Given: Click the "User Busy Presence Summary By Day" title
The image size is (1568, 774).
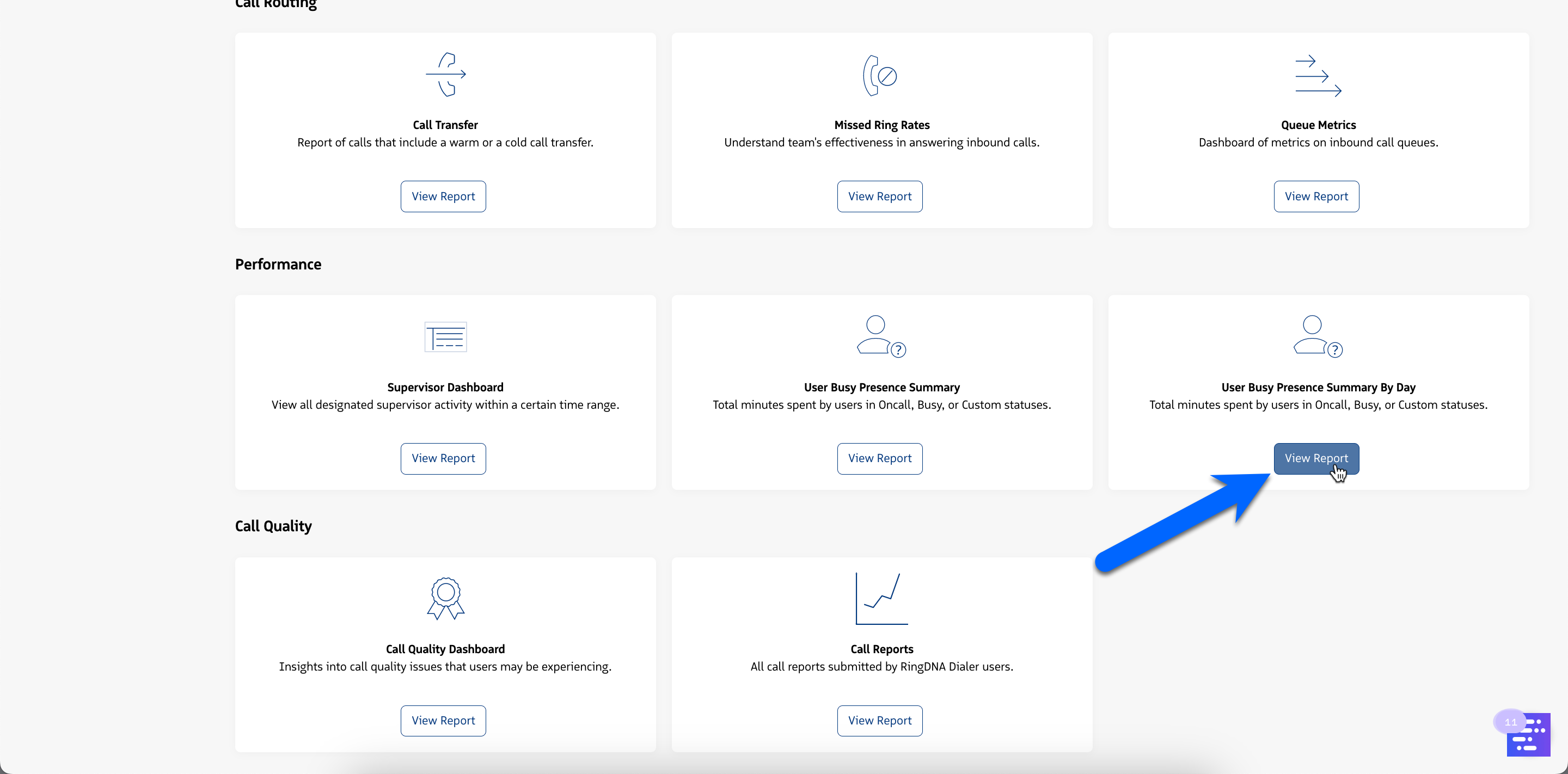Looking at the screenshot, I should point(1319,387).
